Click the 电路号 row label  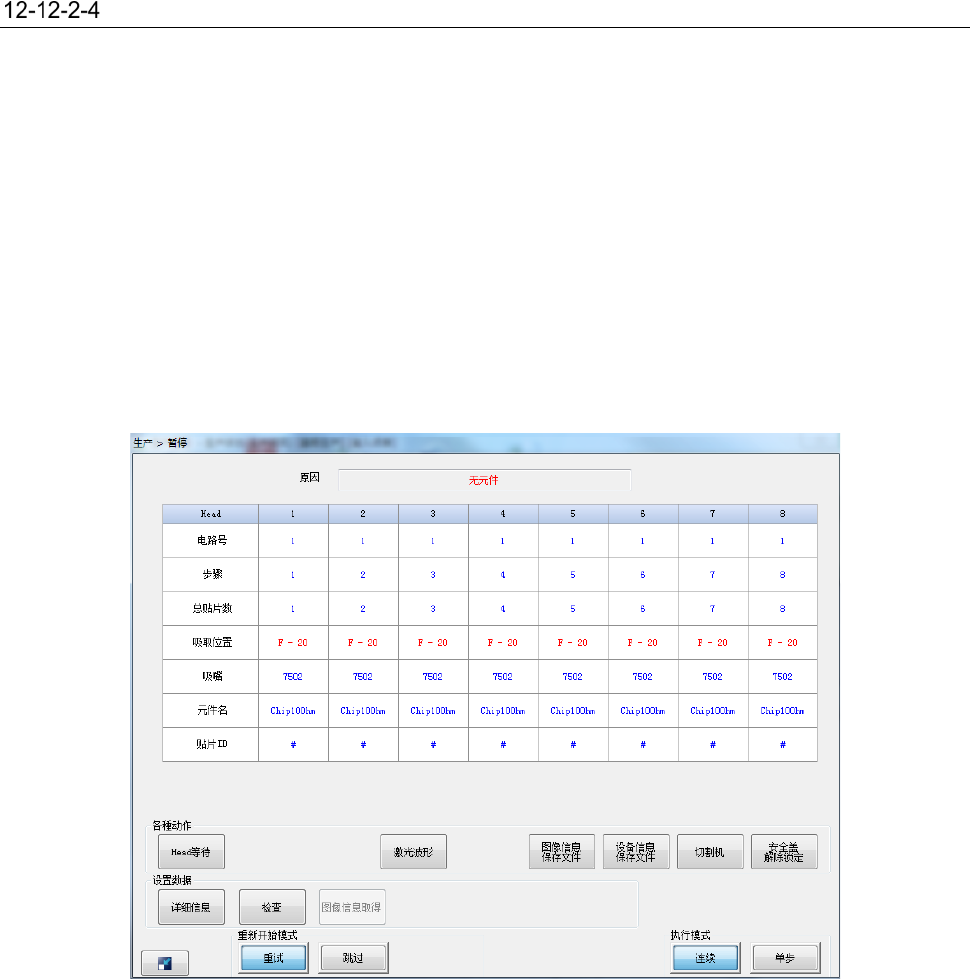(x=212, y=541)
